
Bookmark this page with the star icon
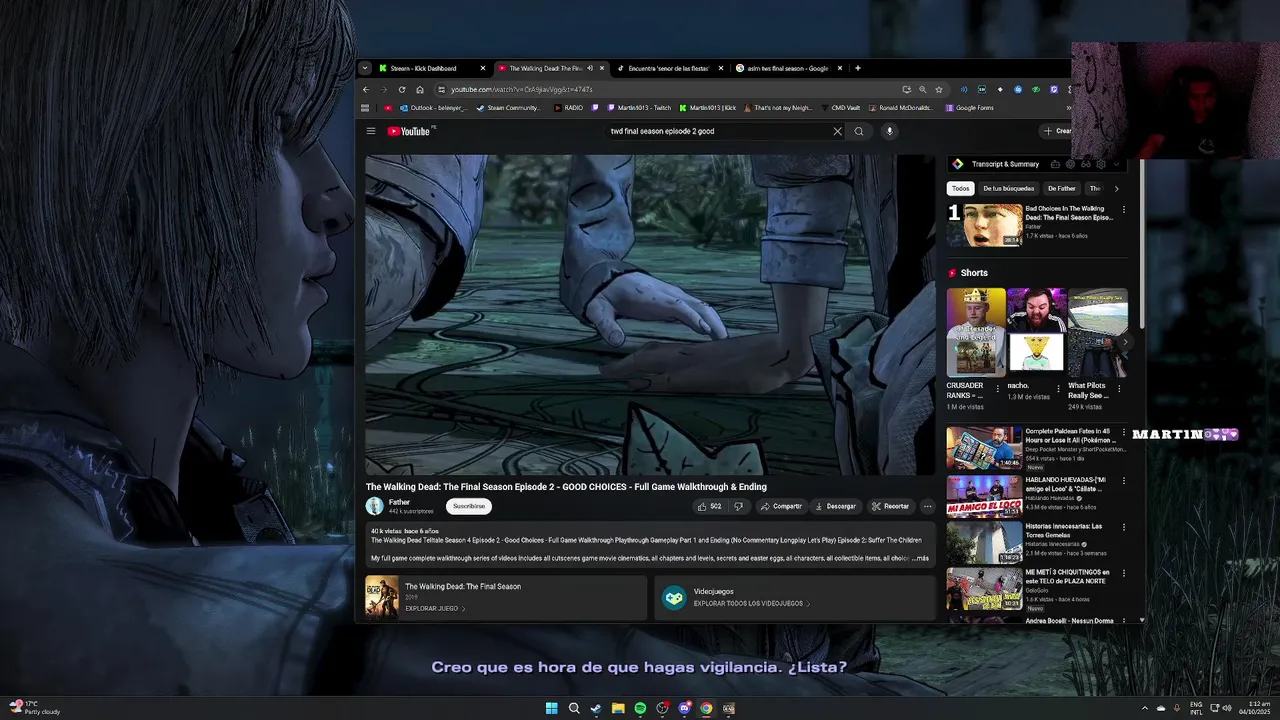pyautogui.click(x=938, y=89)
